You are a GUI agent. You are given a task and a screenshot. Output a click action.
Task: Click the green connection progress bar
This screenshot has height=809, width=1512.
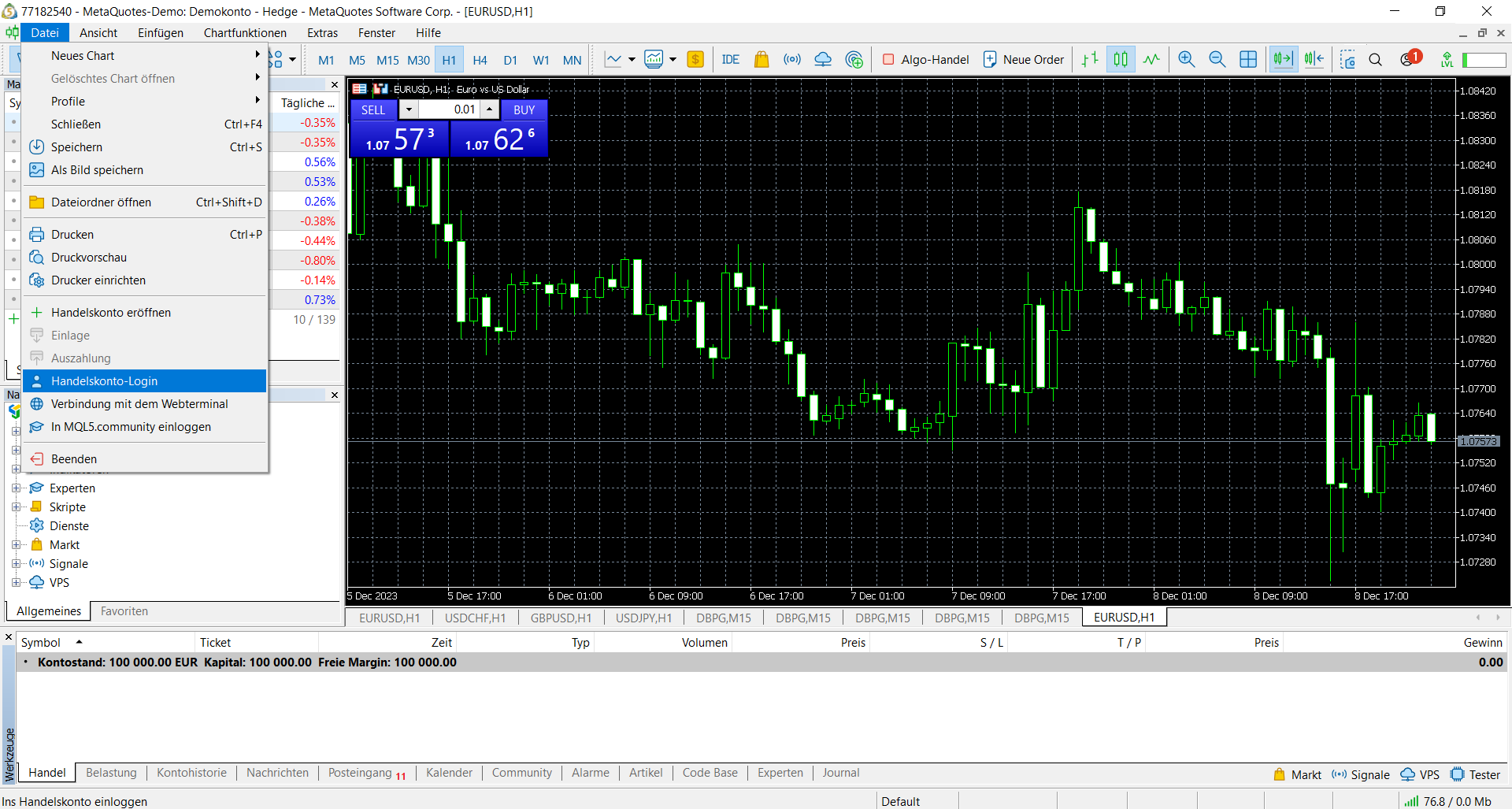(1484, 60)
